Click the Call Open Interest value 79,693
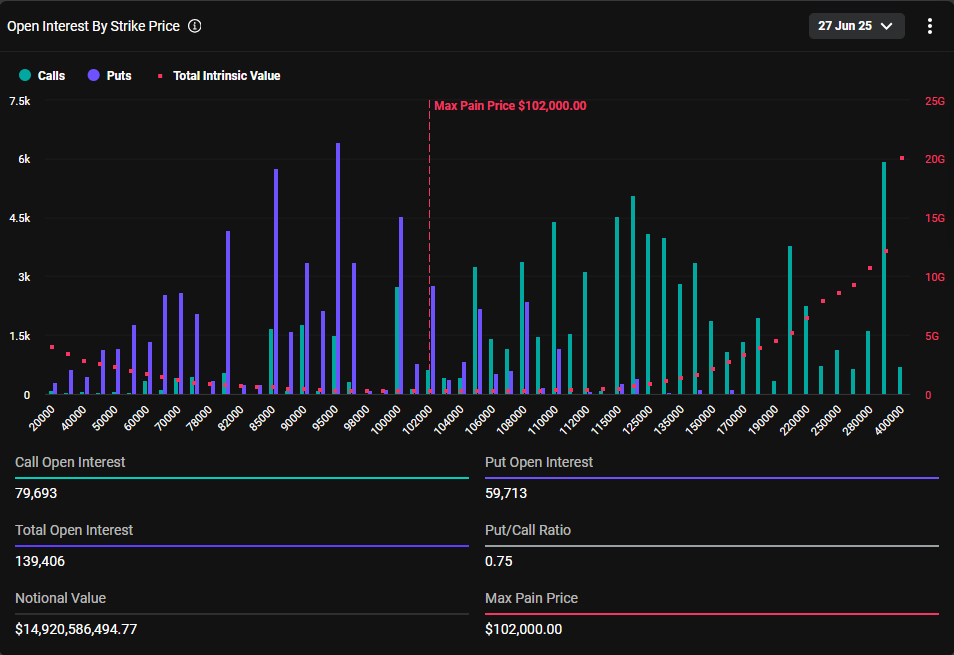Screen dimensions: 954x655 point(36,493)
